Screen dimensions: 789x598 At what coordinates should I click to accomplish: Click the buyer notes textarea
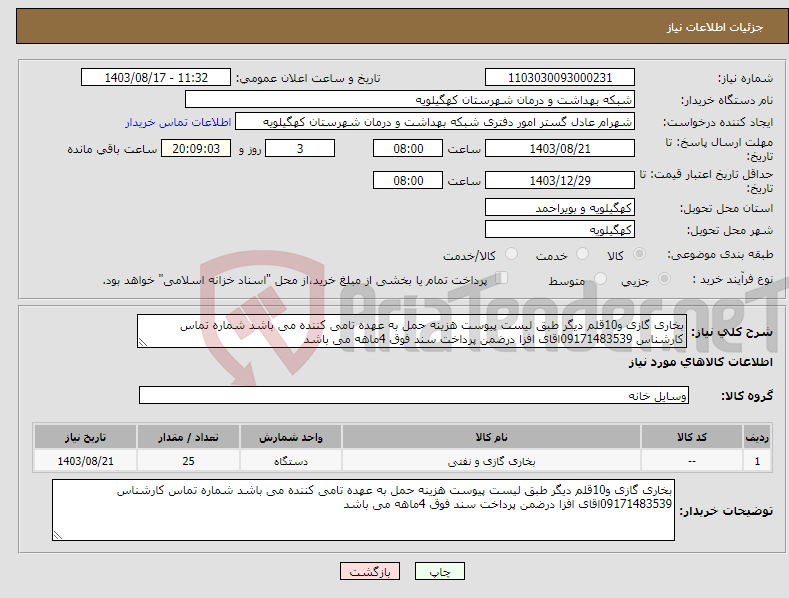pyautogui.click(x=363, y=510)
